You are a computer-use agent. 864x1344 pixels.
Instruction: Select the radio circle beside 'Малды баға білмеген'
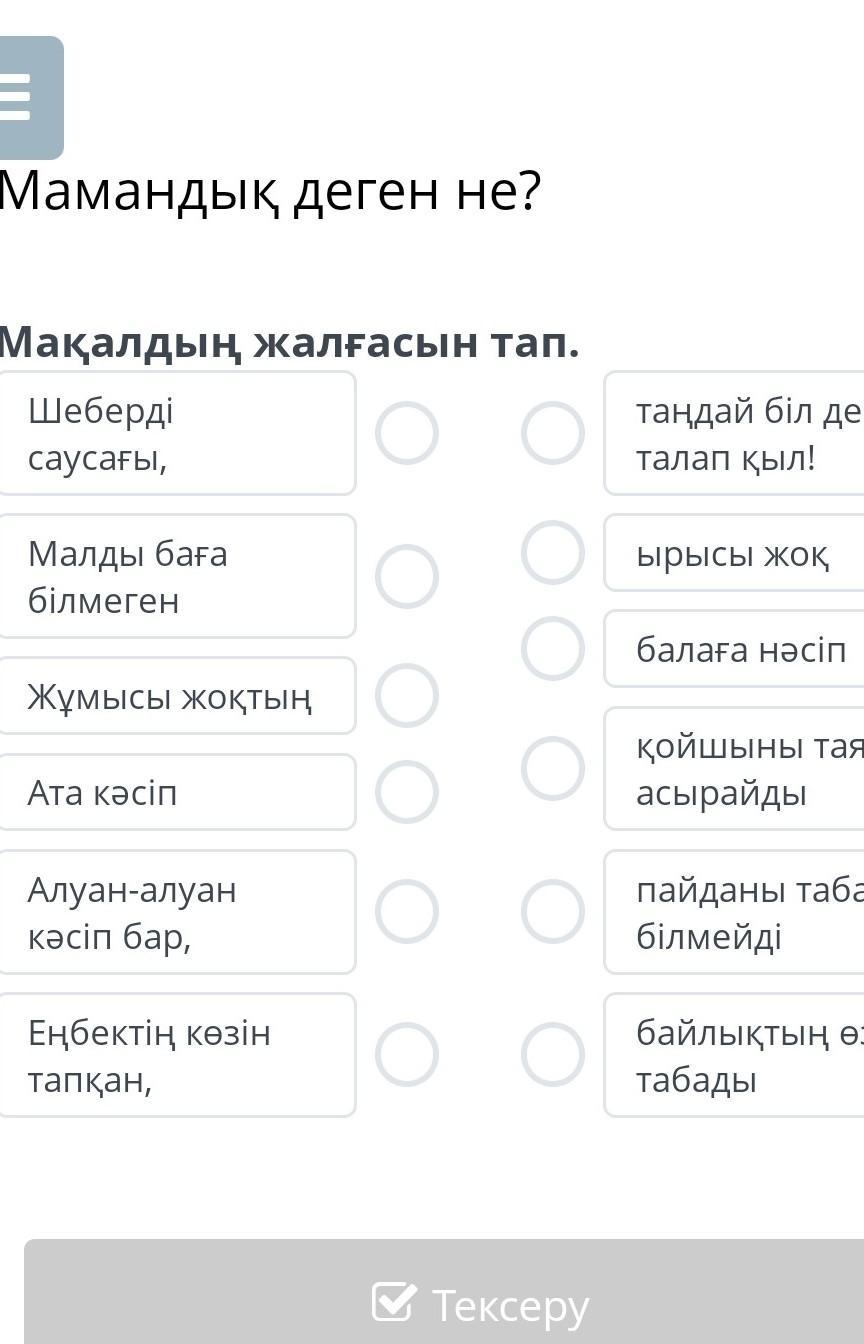407,576
